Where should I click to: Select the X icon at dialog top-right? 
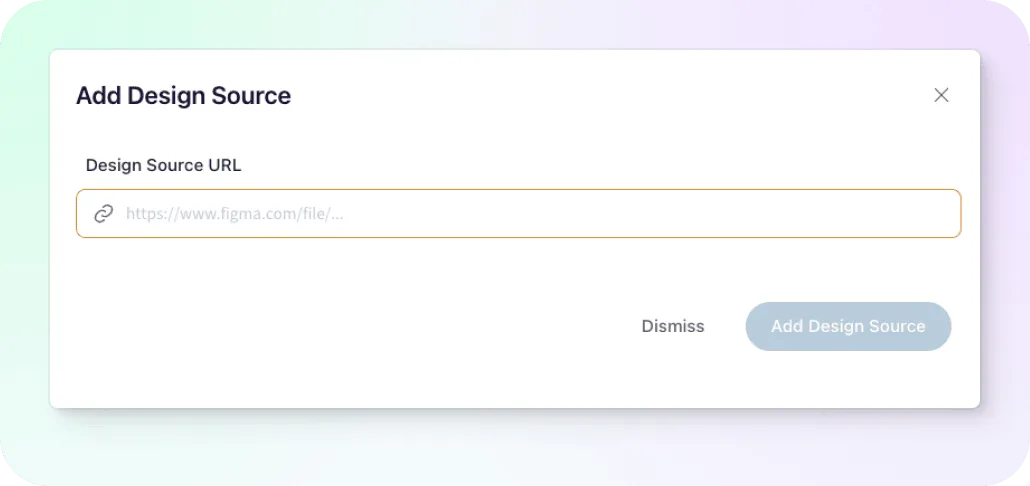[941, 95]
